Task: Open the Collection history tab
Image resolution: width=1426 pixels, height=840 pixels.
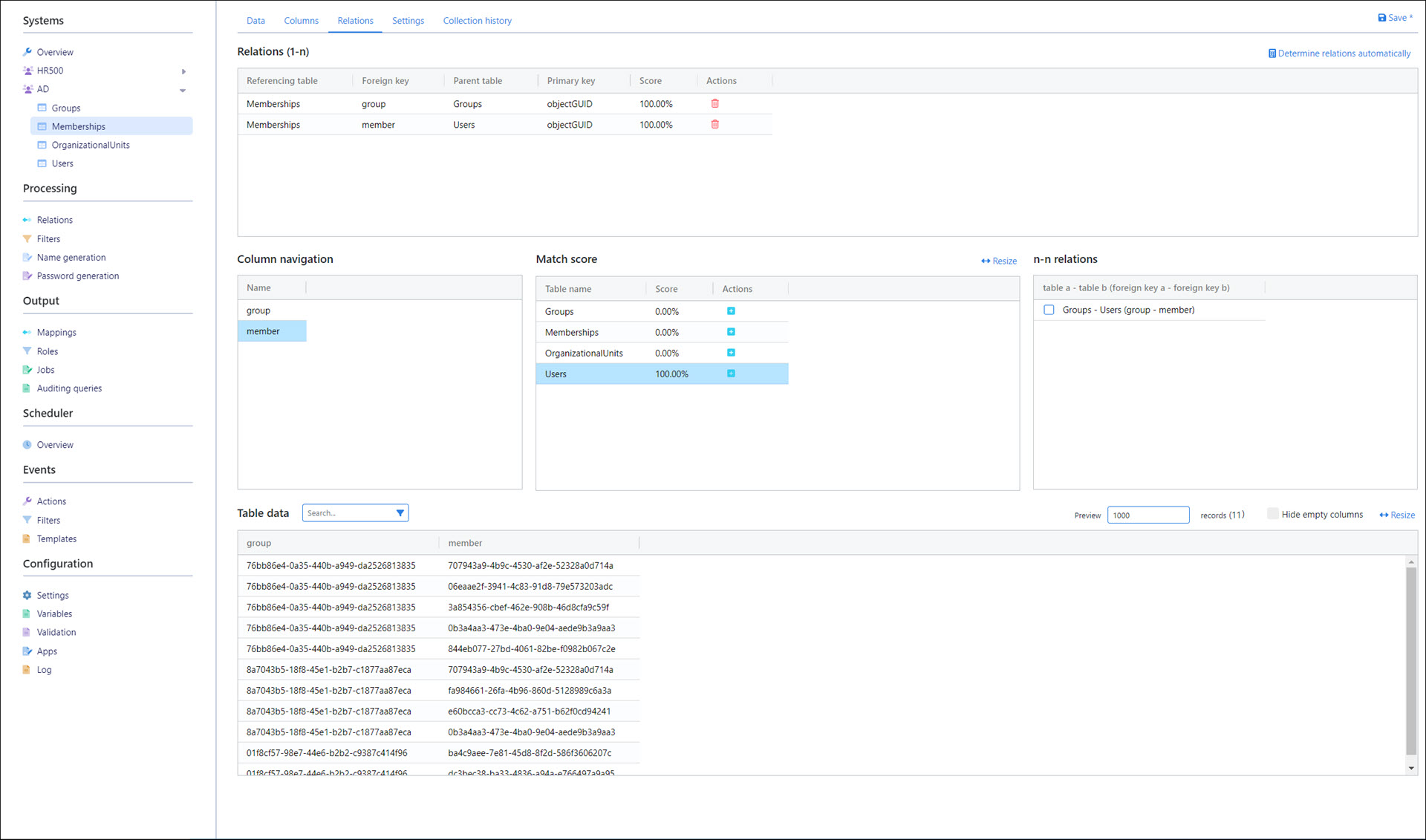Action: point(477,21)
